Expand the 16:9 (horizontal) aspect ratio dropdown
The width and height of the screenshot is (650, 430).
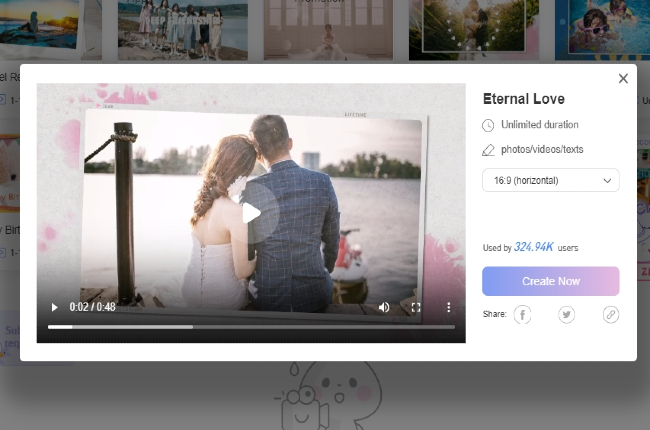click(x=550, y=180)
